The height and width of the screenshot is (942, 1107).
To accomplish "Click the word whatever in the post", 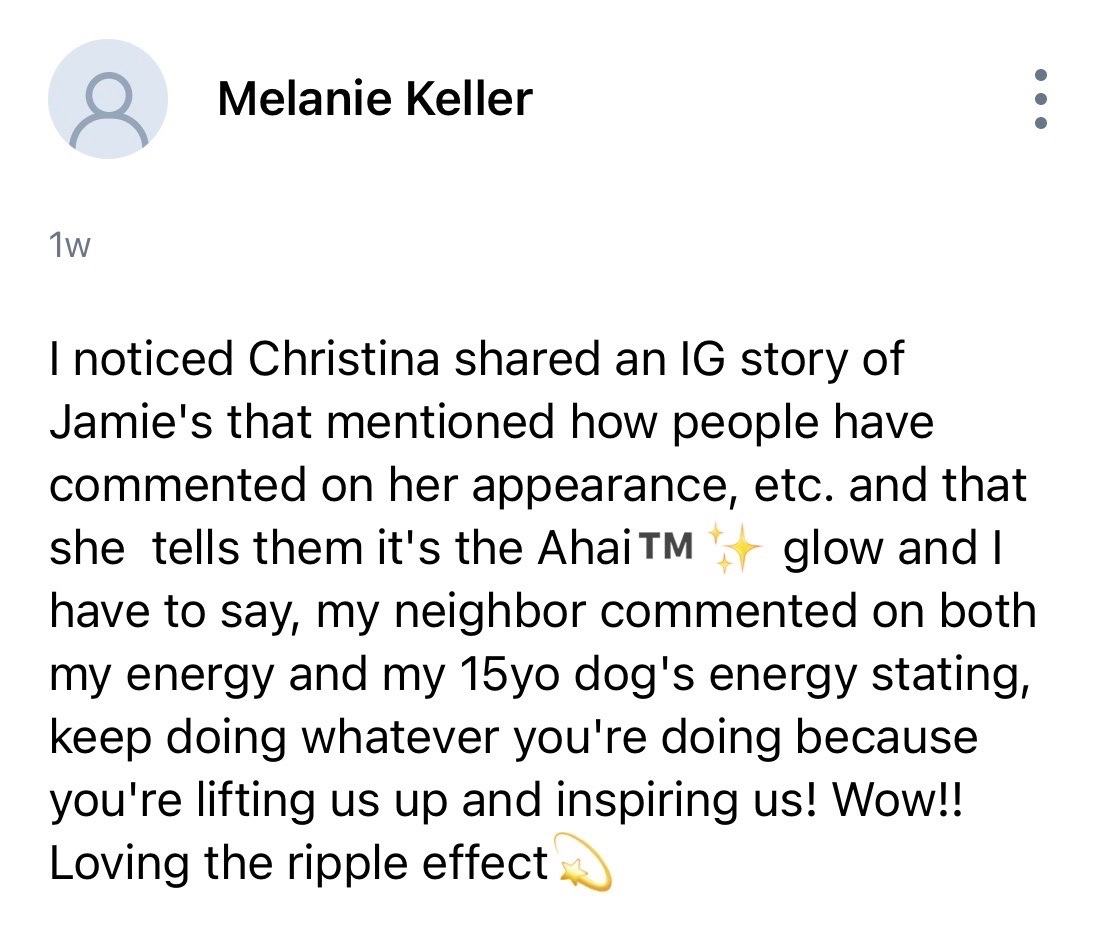I will click(x=401, y=737).
